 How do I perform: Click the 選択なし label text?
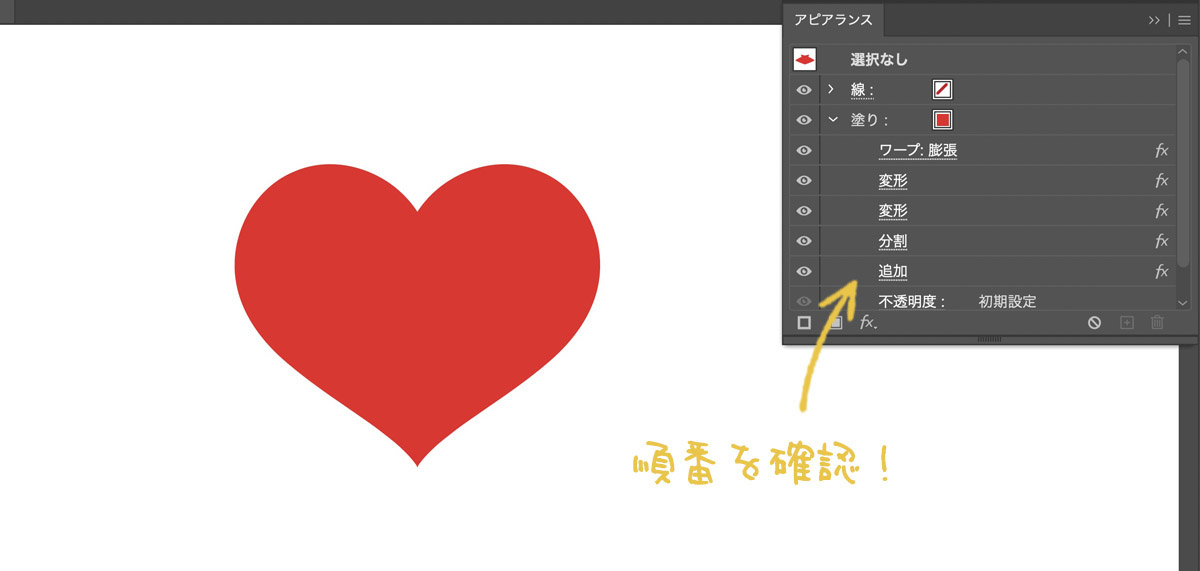[879, 60]
